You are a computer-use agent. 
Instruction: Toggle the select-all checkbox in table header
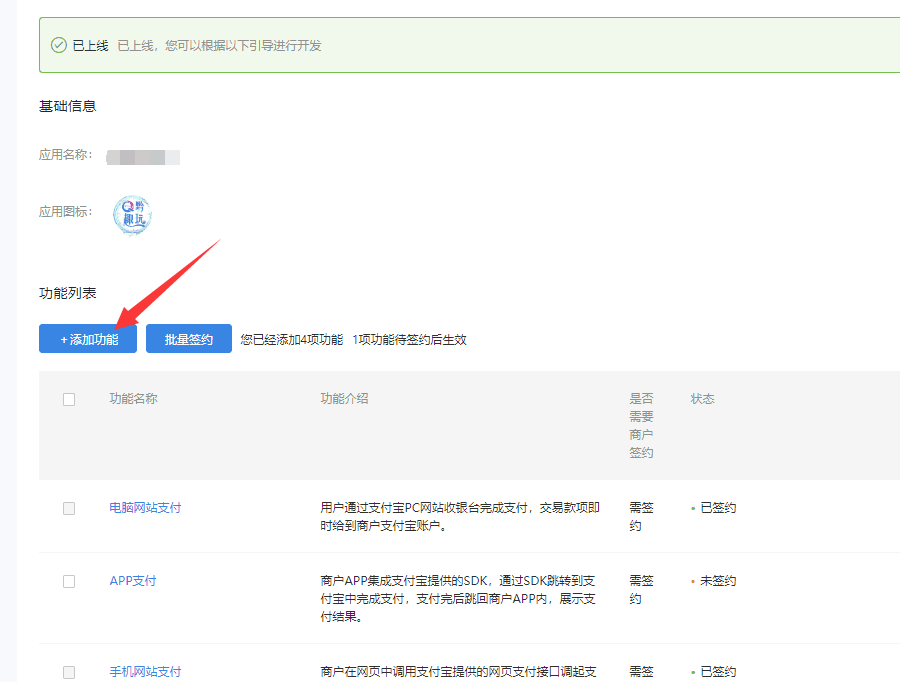click(69, 399)
